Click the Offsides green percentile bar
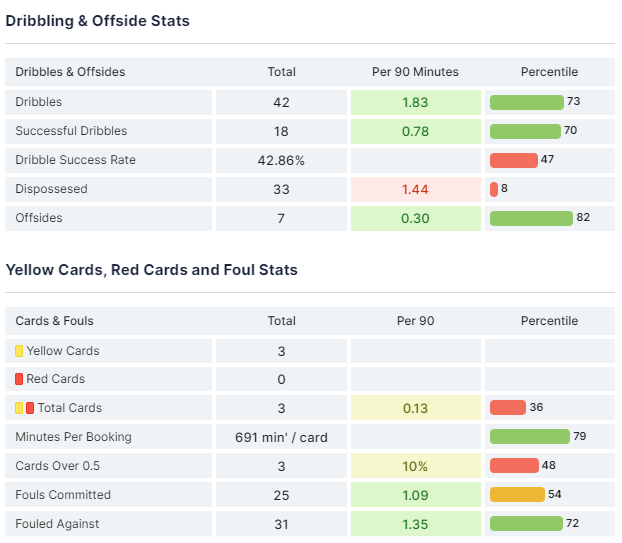The width and height of the screenshot is (622, 543). 530,218
